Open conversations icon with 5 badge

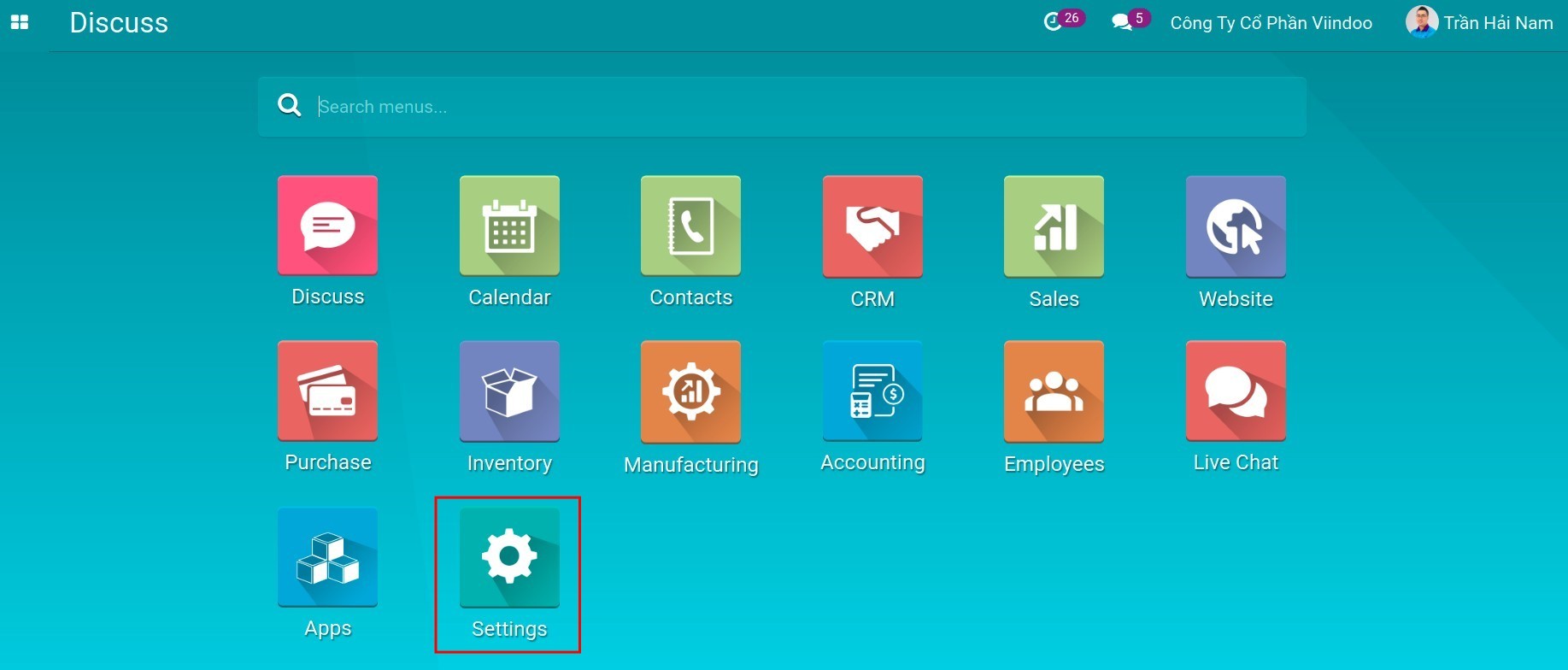coord(1130,21)
